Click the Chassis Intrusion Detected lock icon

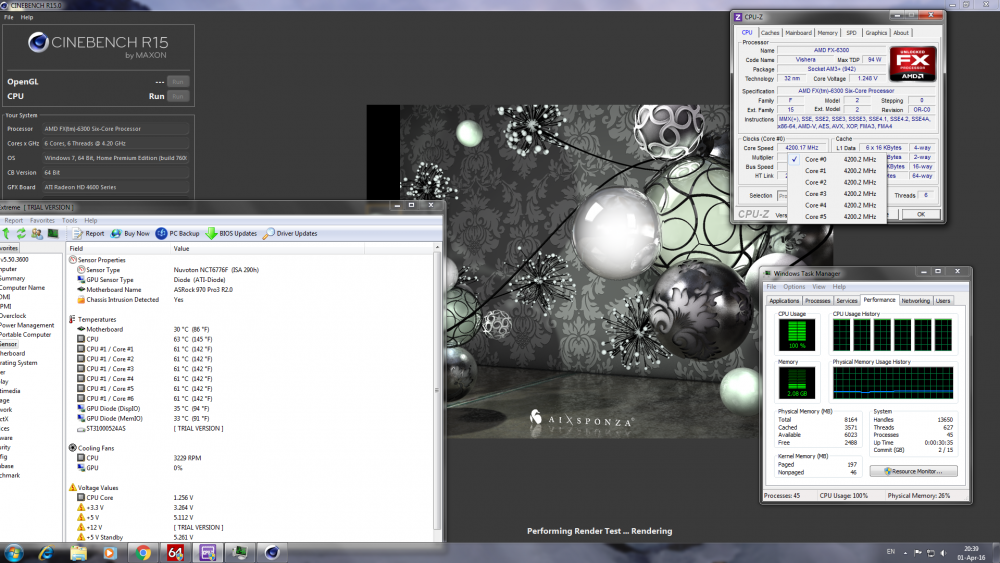(81, 300)
